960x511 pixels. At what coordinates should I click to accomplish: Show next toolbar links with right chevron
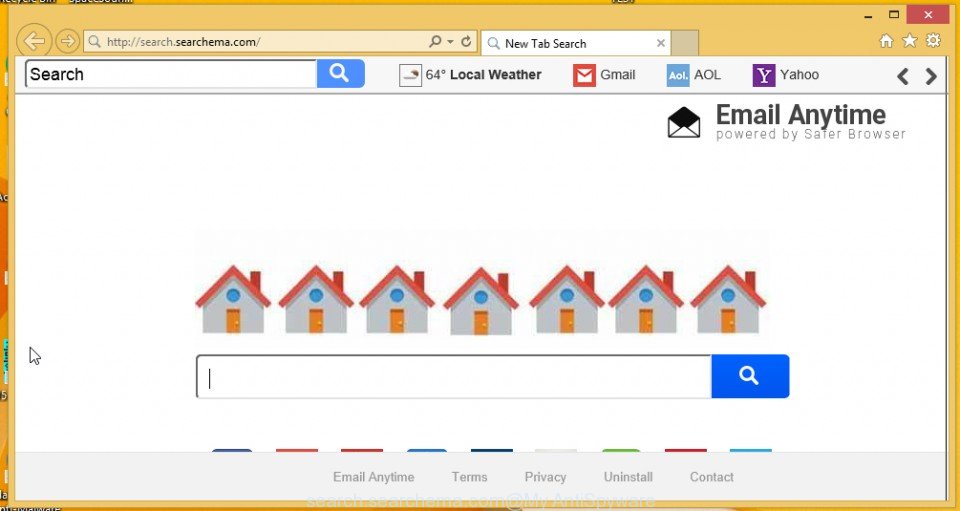pos(931,76)
